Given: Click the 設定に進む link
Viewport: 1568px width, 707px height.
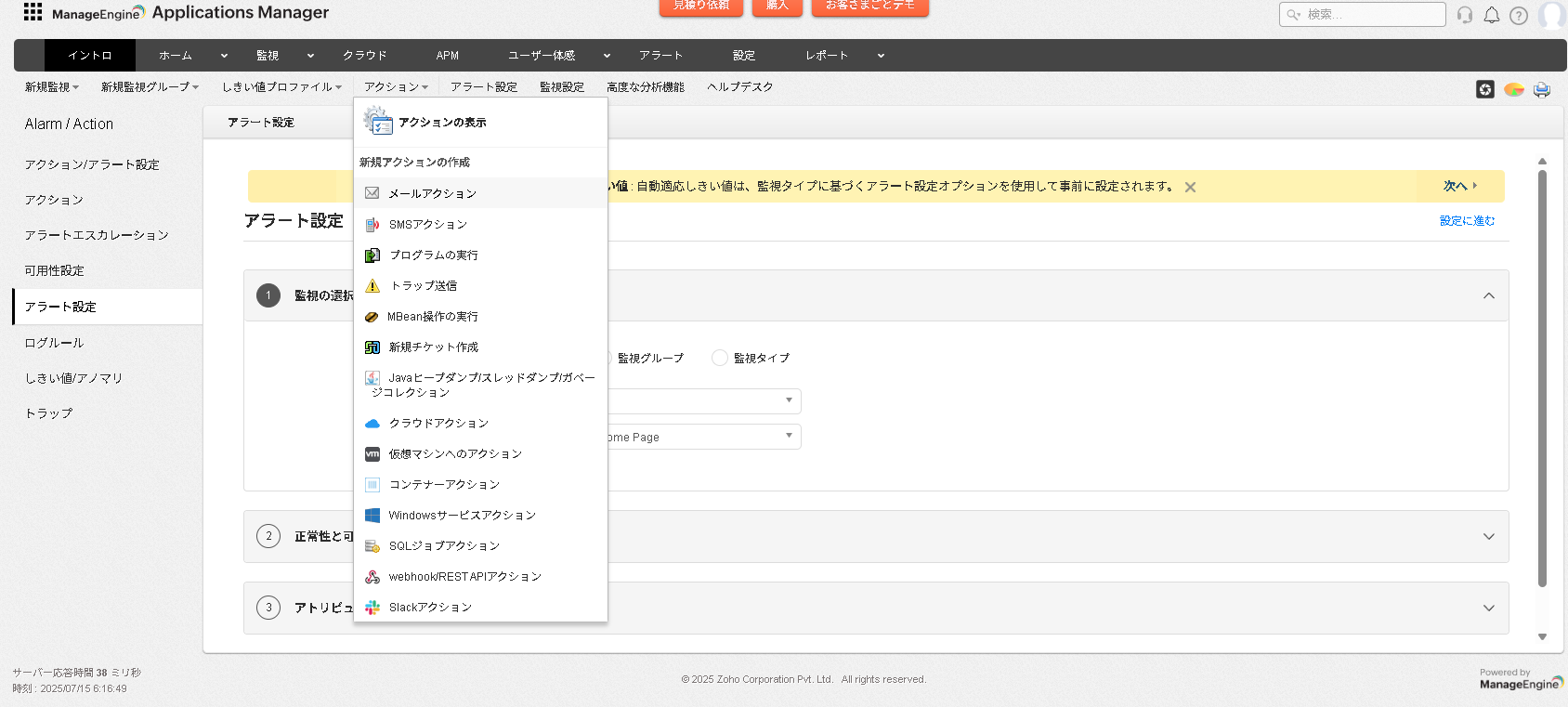Looking at the screenshot, I should pos(1468,221).
